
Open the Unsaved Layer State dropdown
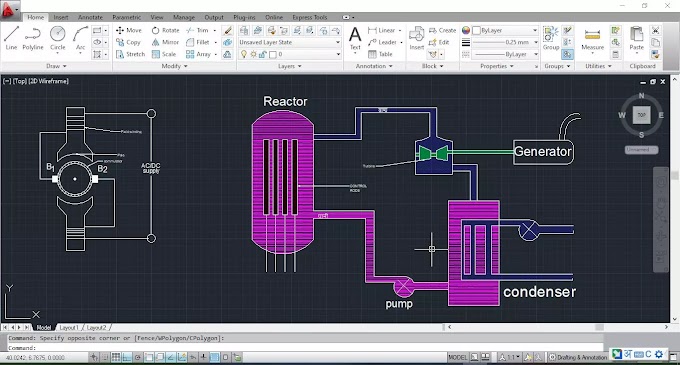pyautogui.click(x=289, y=42)
